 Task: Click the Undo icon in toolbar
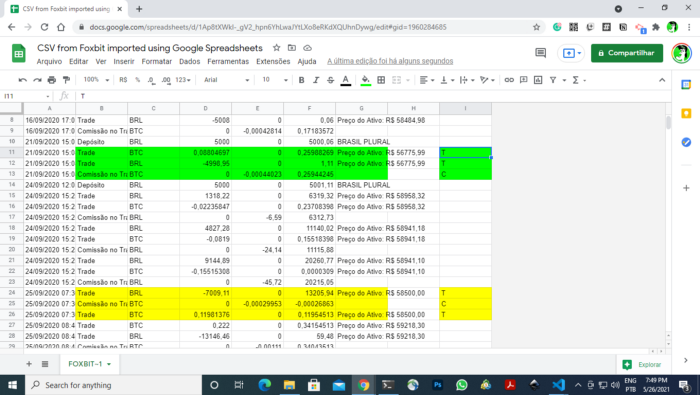pos(22,80)
